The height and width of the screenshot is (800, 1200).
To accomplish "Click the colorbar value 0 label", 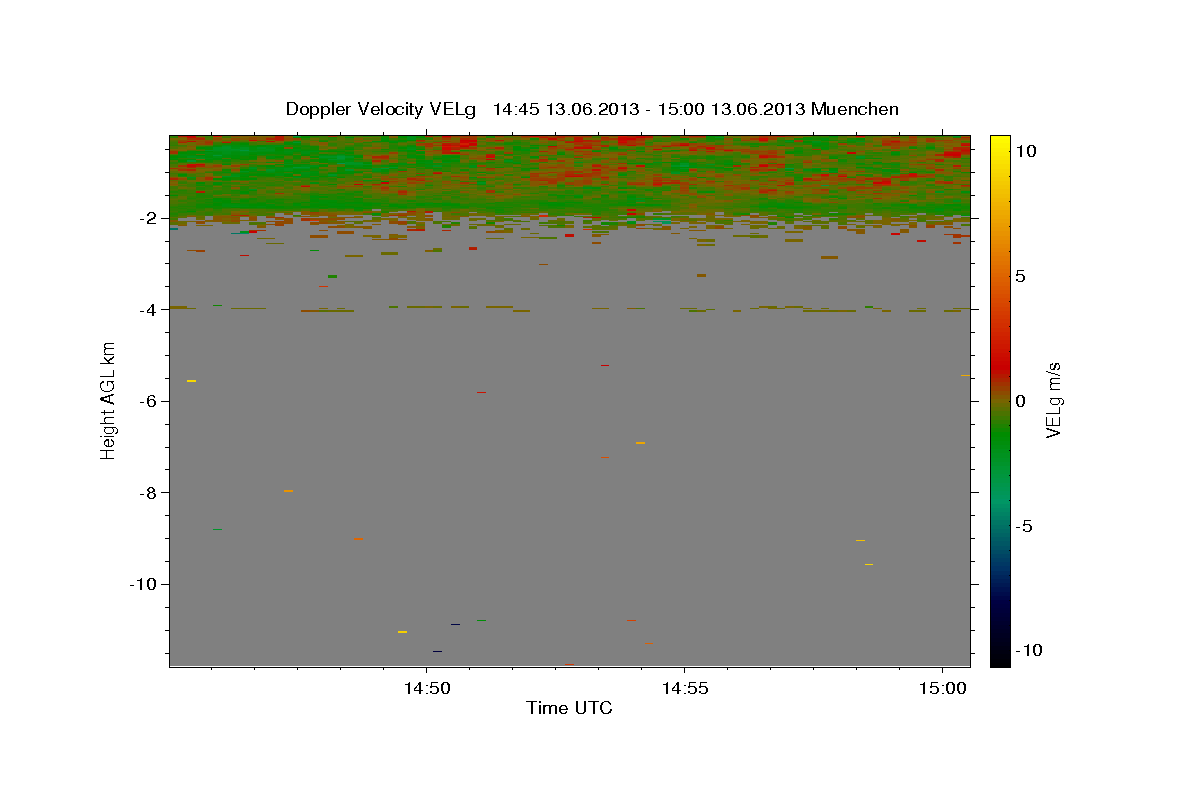I will pyautogui.click(x=1021, y=401).
